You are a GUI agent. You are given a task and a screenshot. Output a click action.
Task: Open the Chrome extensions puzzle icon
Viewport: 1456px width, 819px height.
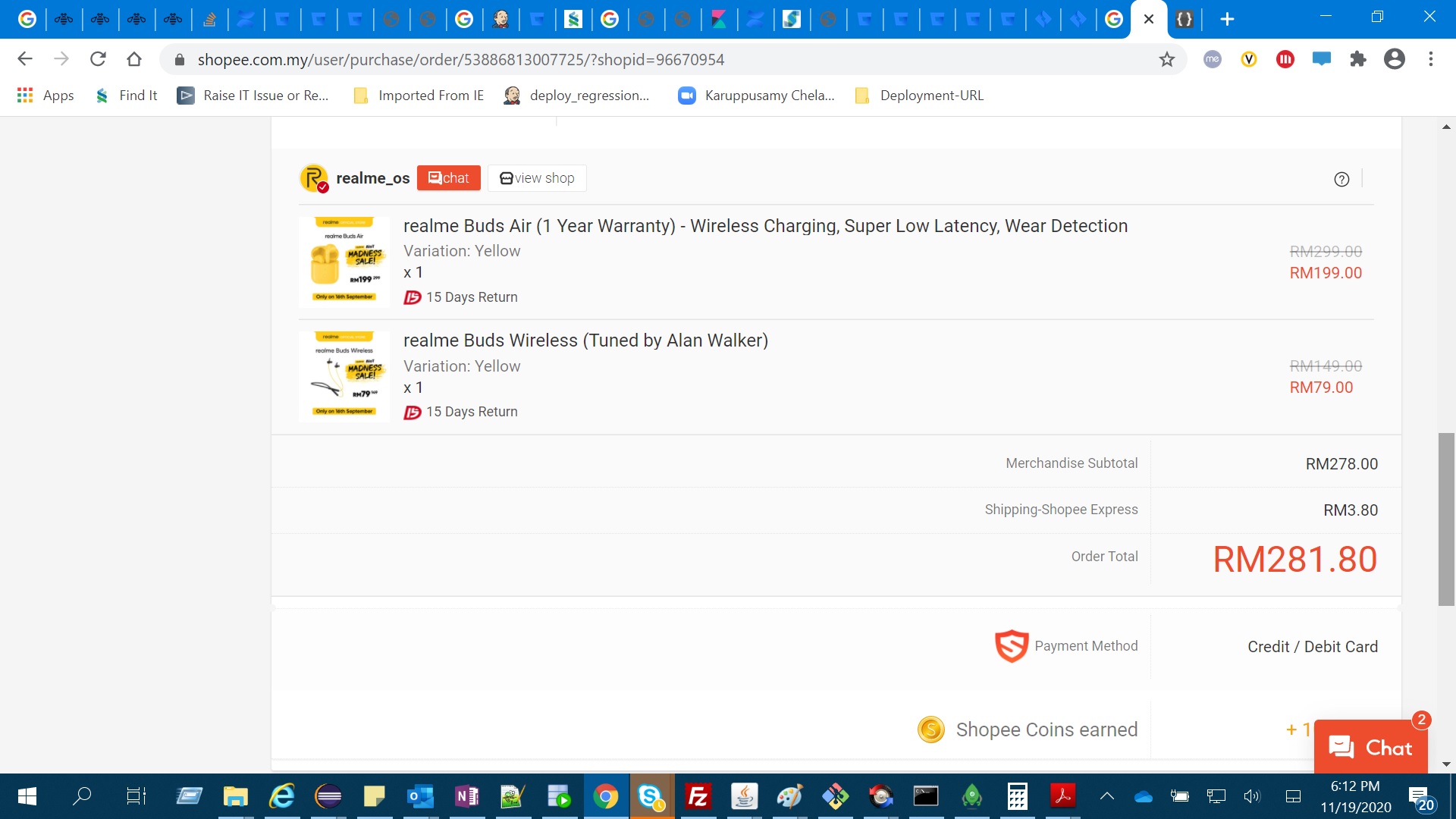[x=1358, y=59]
